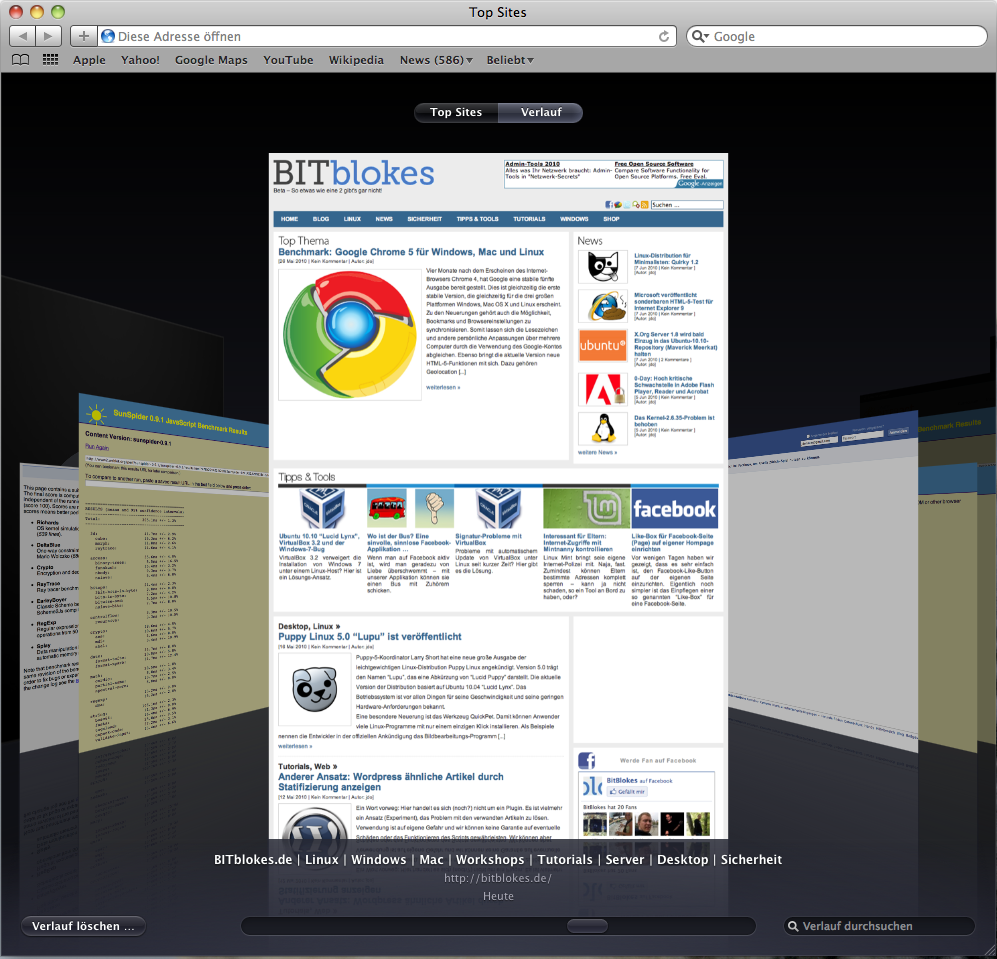The height and width of the screenshot is (959, 997).
Task: Open Google search magnifier dropdown
Action: 700,36
